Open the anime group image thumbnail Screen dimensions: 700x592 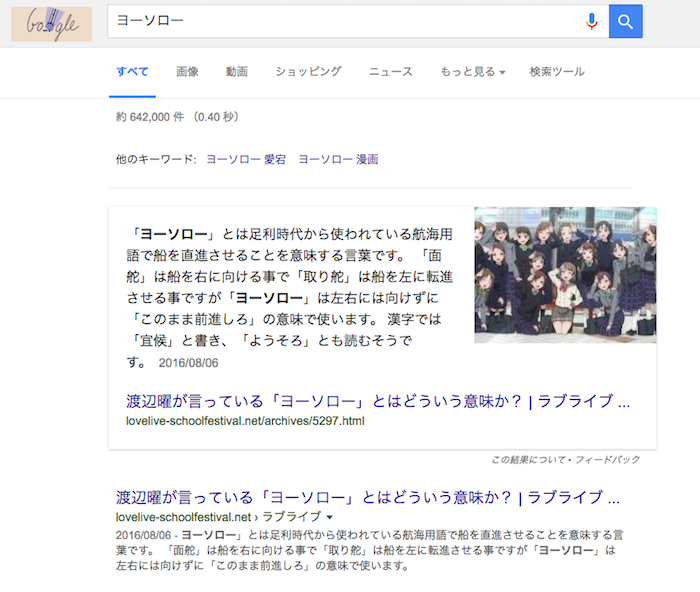tap(565, 275)
